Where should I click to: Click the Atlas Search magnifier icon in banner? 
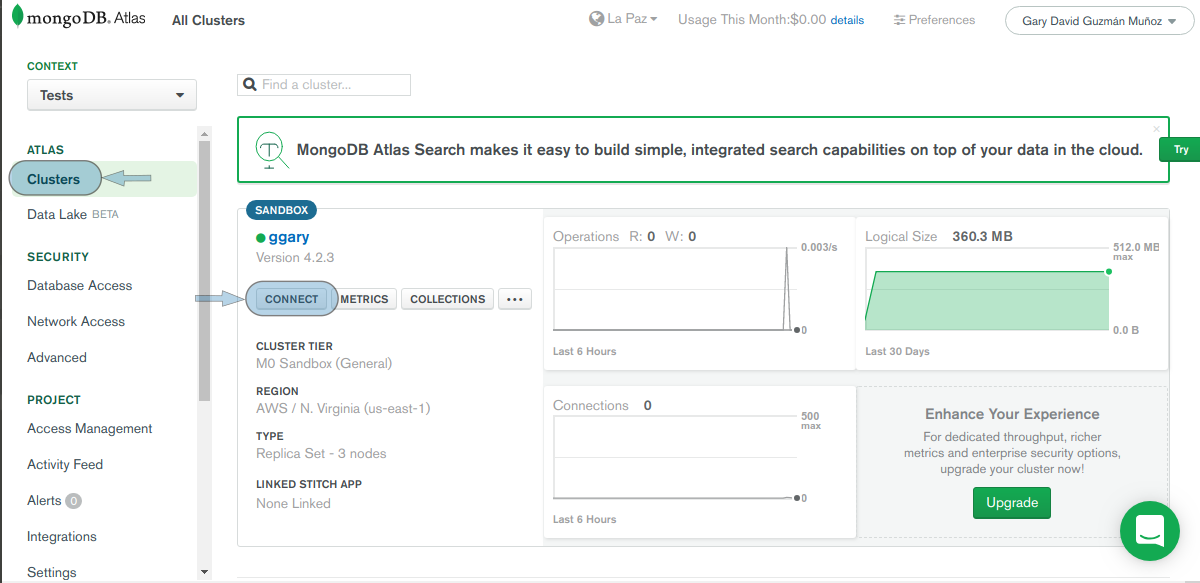pyautogui.click(x=270, y=150)
